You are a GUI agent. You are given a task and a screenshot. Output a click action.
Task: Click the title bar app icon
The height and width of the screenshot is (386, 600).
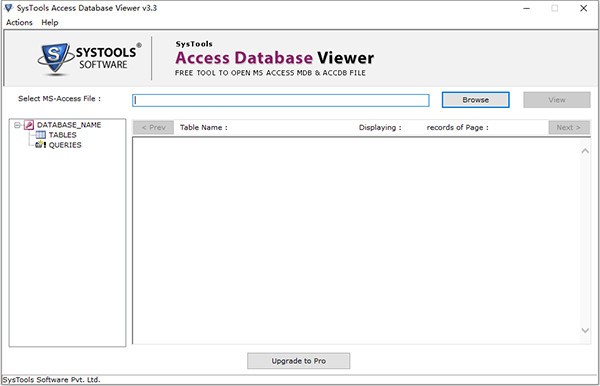pos(8,8)
